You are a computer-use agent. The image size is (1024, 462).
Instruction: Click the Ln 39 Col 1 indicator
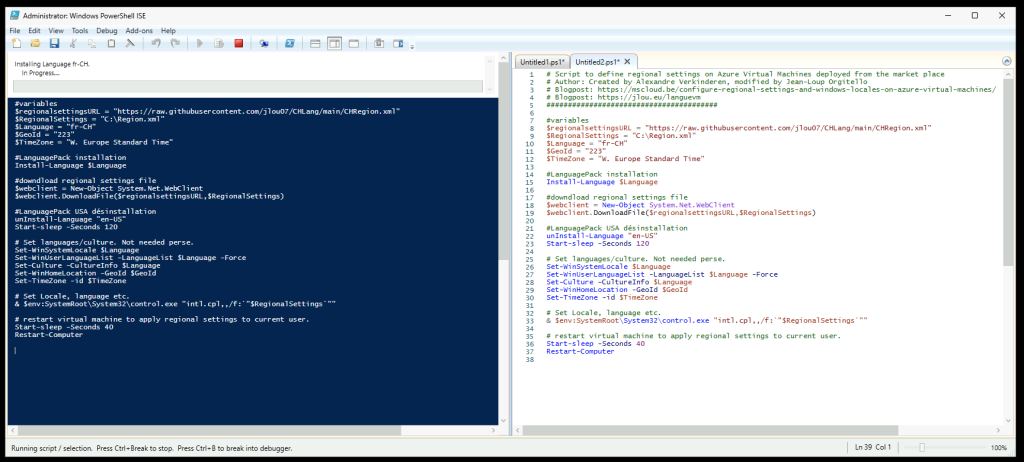pyautogui.click(x=873, y=448)
